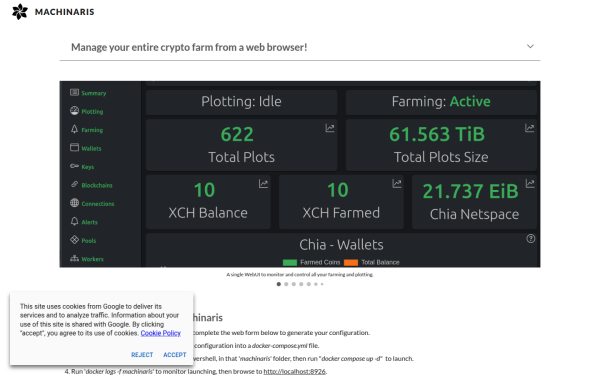Select the fourth carousel dot
The height and width of the screenshot is (375, 600).
301,284
